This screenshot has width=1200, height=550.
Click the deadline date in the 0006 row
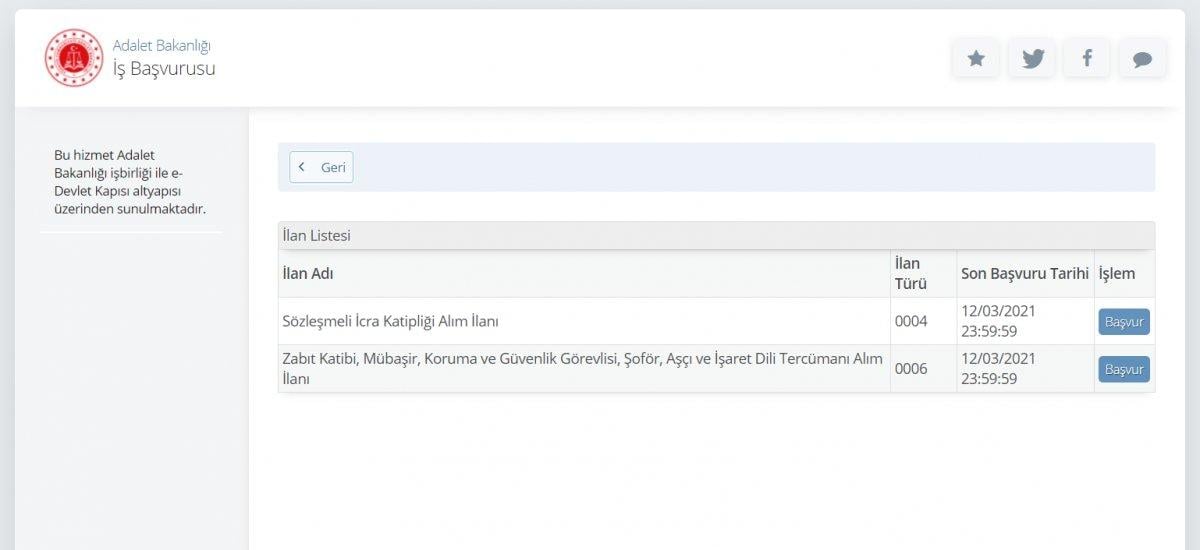(998, 369)
